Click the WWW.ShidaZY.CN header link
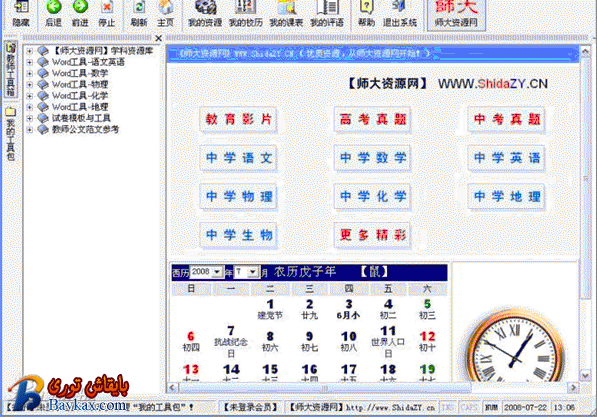This screenshot has height=417, width=597. pos(493,84)
